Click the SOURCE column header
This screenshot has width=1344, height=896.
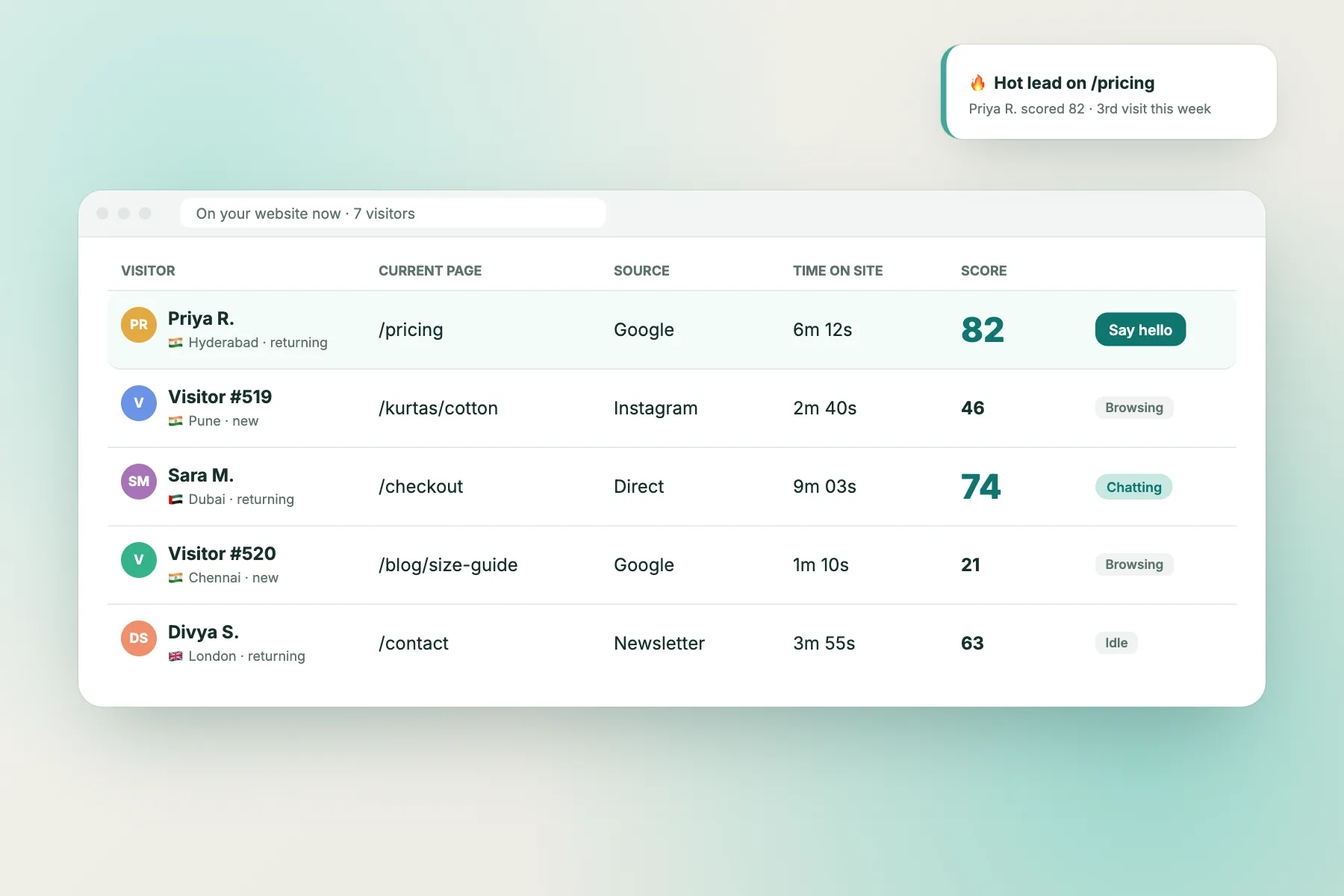tap(641, 271)
